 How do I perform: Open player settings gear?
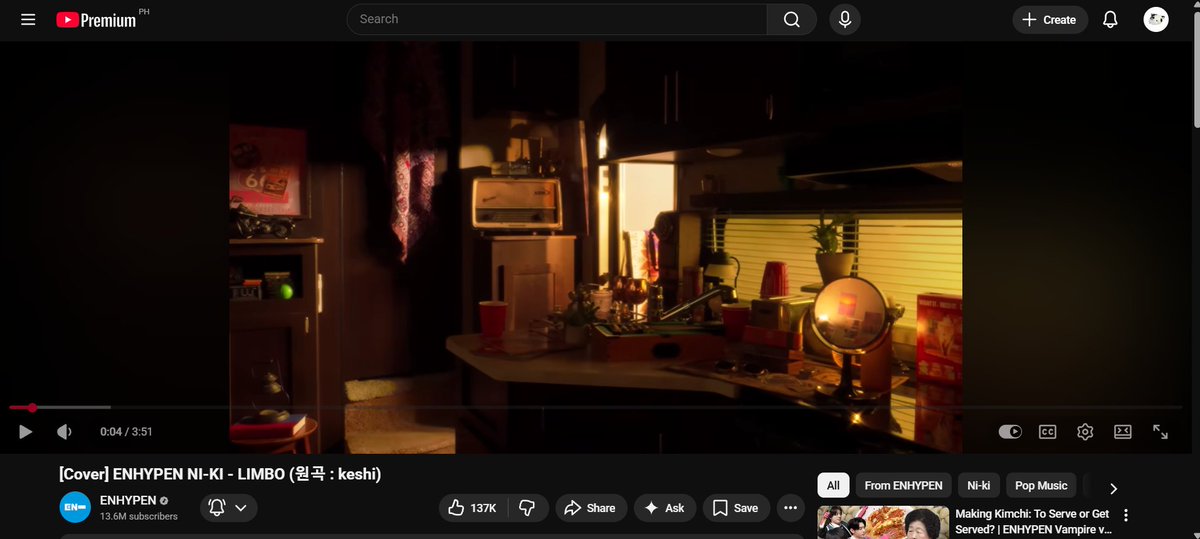point(1085,432)
